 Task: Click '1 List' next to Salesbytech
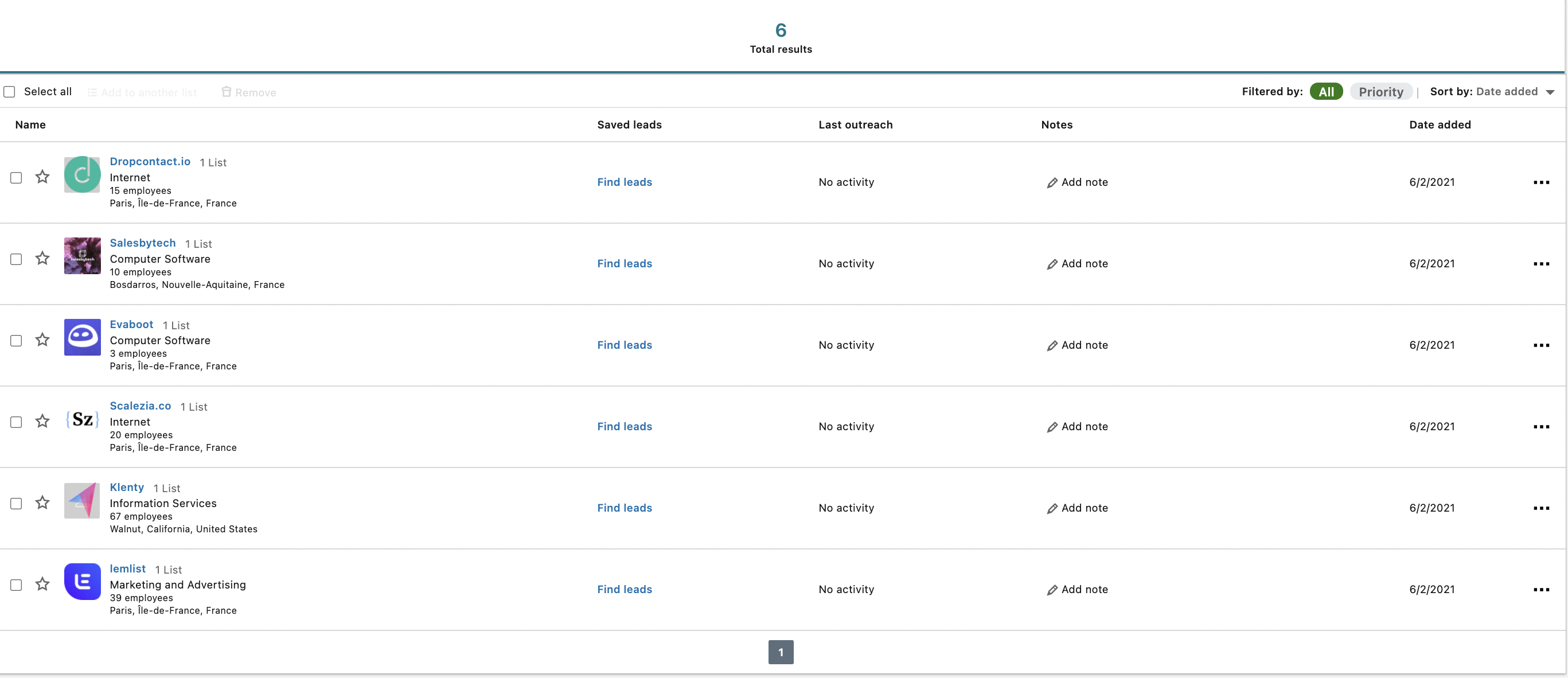click(x=198, y=244)
